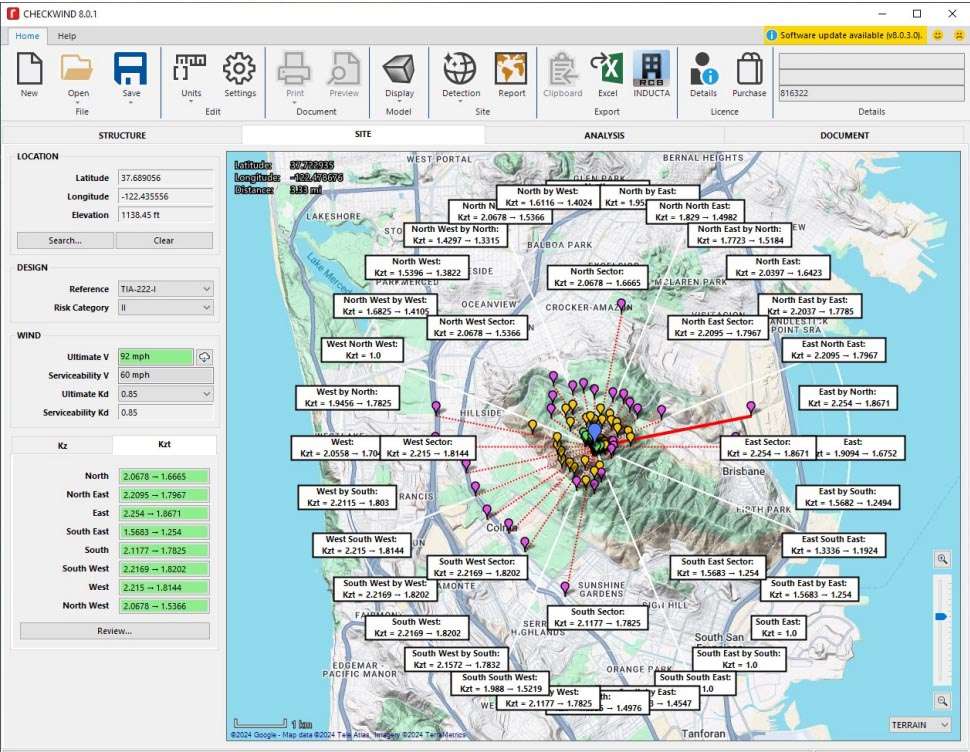The width and height of the screenshot is (970, 752).
Task: Click the cloud icon beside Ultimate V
Action: pyautogui.click(x=205, y=357)
